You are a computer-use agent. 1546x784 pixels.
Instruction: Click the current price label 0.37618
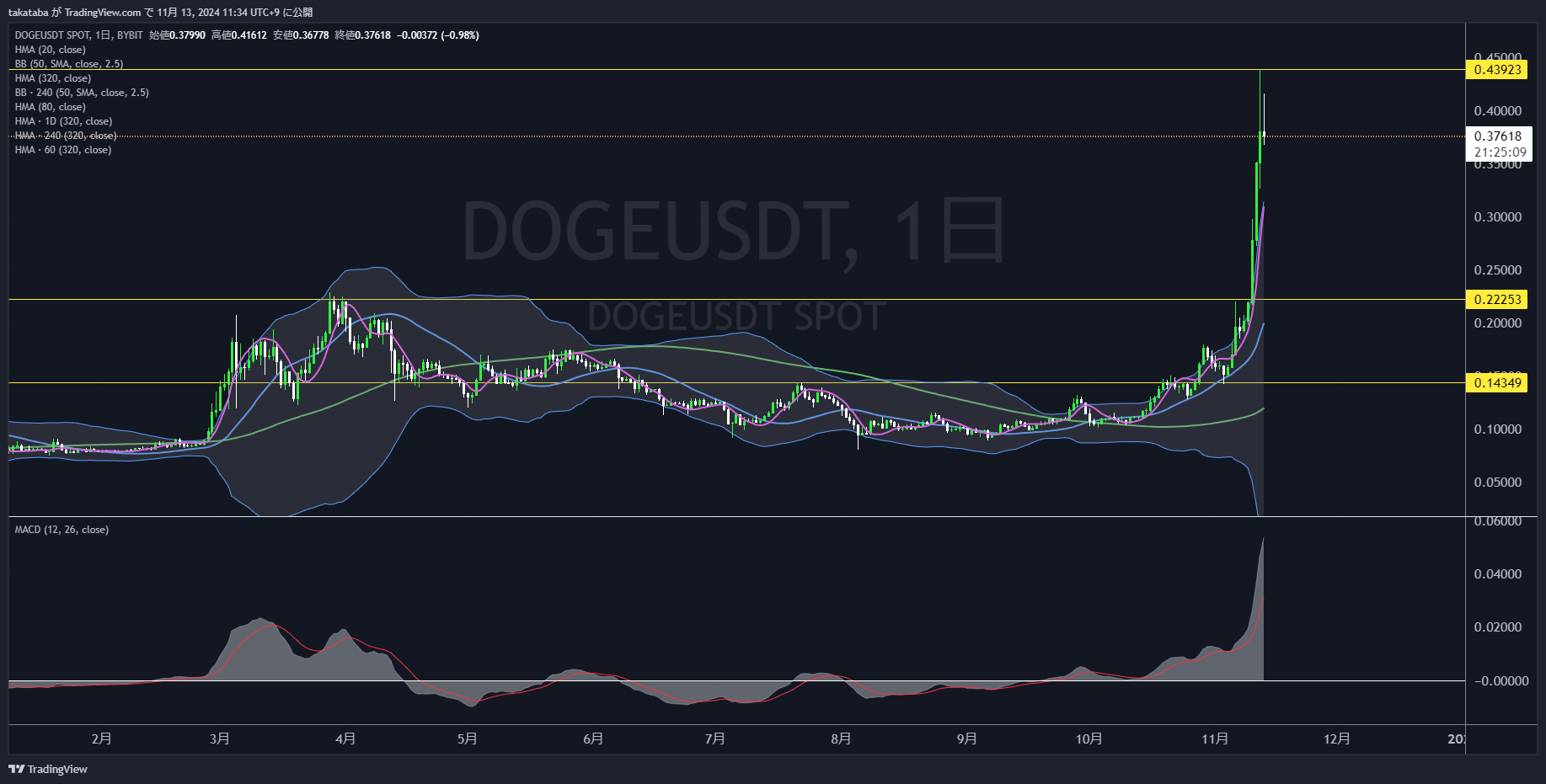tap(1498, 136)
